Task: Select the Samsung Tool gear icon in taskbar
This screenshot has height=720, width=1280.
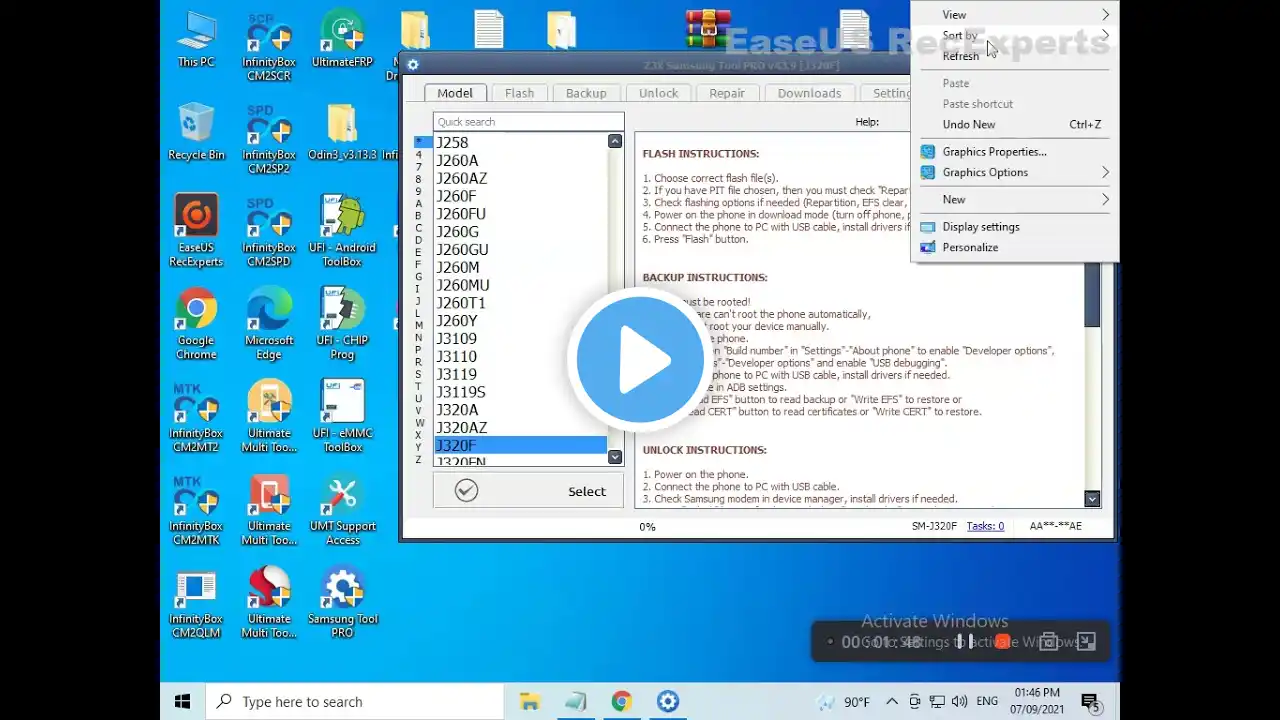Action: click(667, 701)
